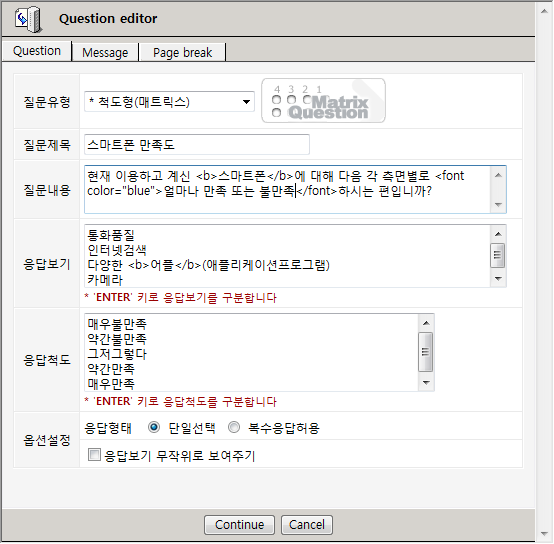Click the 약간불만족 line in 응답척도
Image resolution: width=554 pixels, height=544 pixels.
tap(117, 339)
